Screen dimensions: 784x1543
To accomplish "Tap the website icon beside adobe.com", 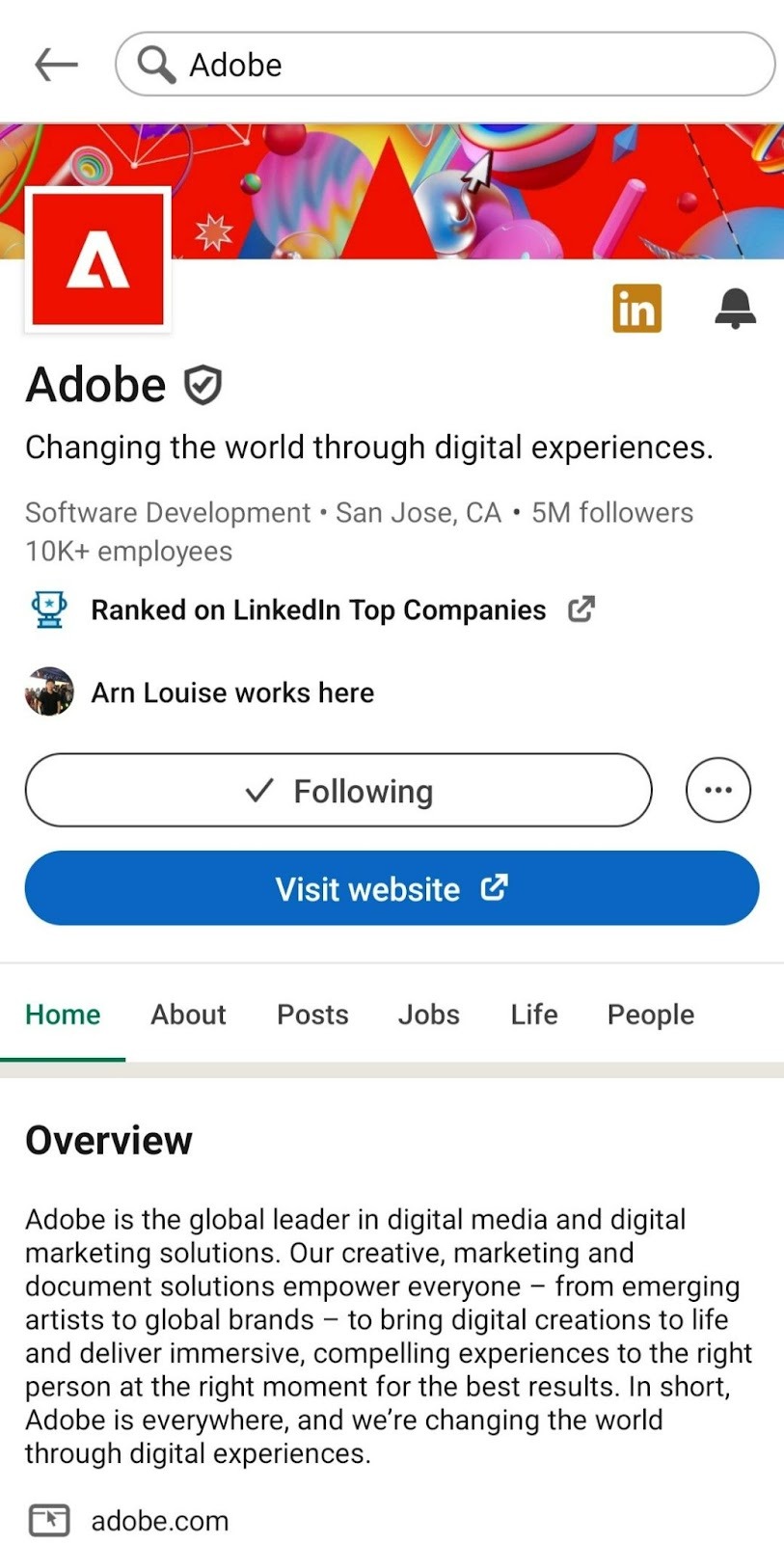I will (x=49, y=1520).
